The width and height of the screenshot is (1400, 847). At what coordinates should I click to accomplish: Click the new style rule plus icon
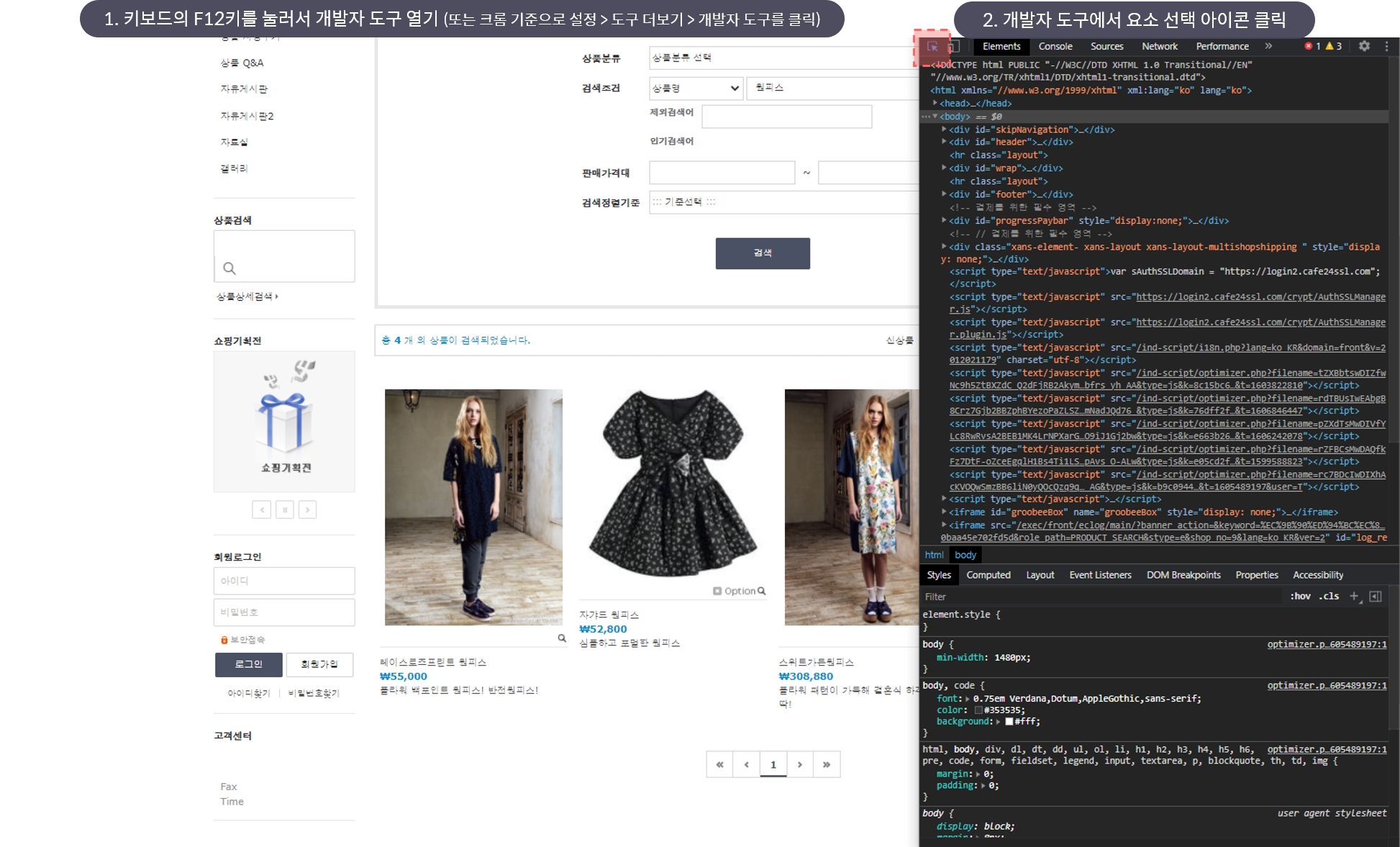[x=1354, y=596]
